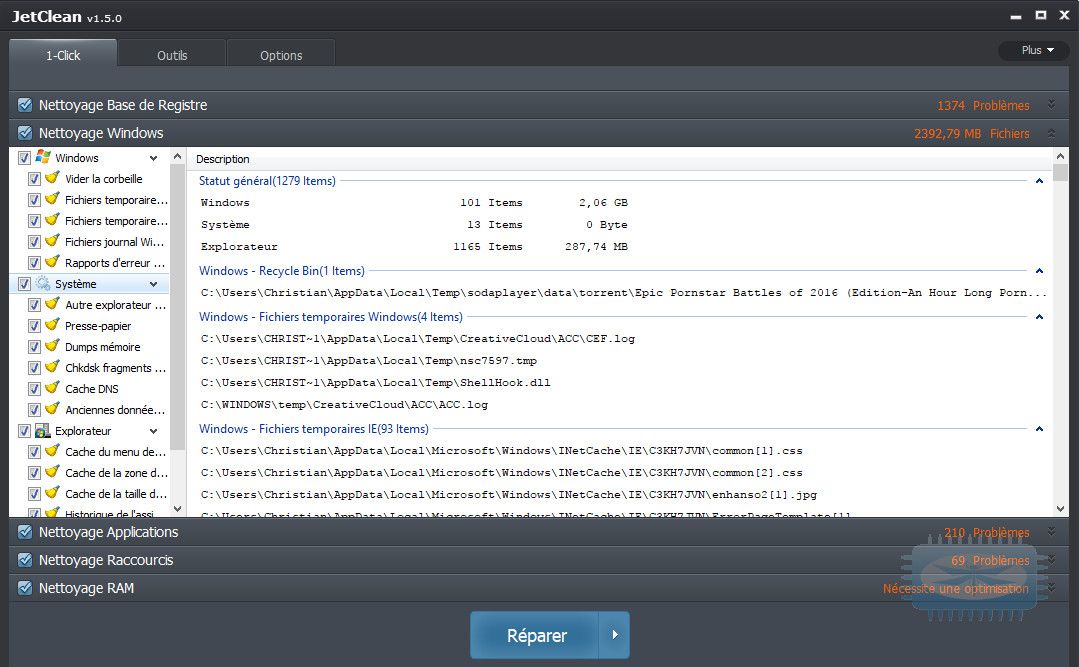Click 2392,79 MB Fichiers result

point(971,134)
